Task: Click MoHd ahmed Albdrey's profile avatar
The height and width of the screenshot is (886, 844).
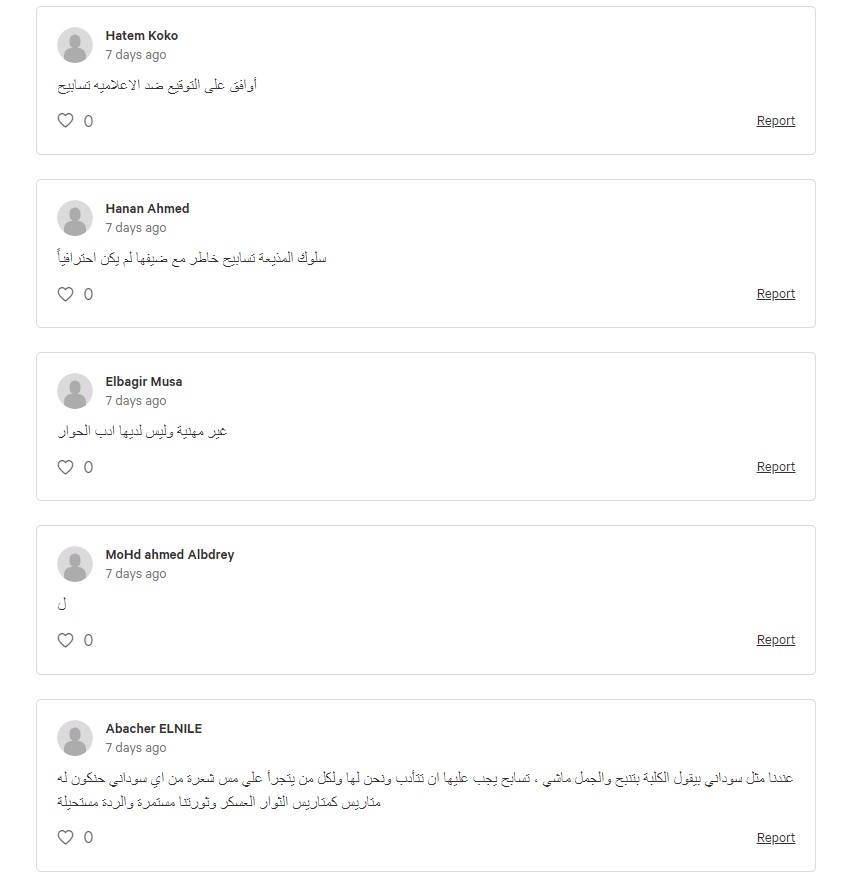Action: pos(75,563)
